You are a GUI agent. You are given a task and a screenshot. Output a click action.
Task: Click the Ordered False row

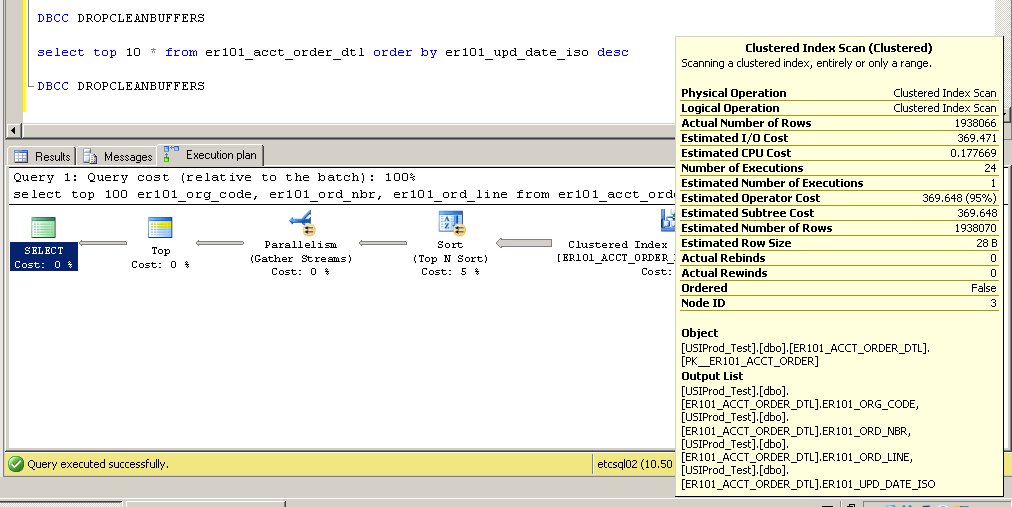point(838,288)
